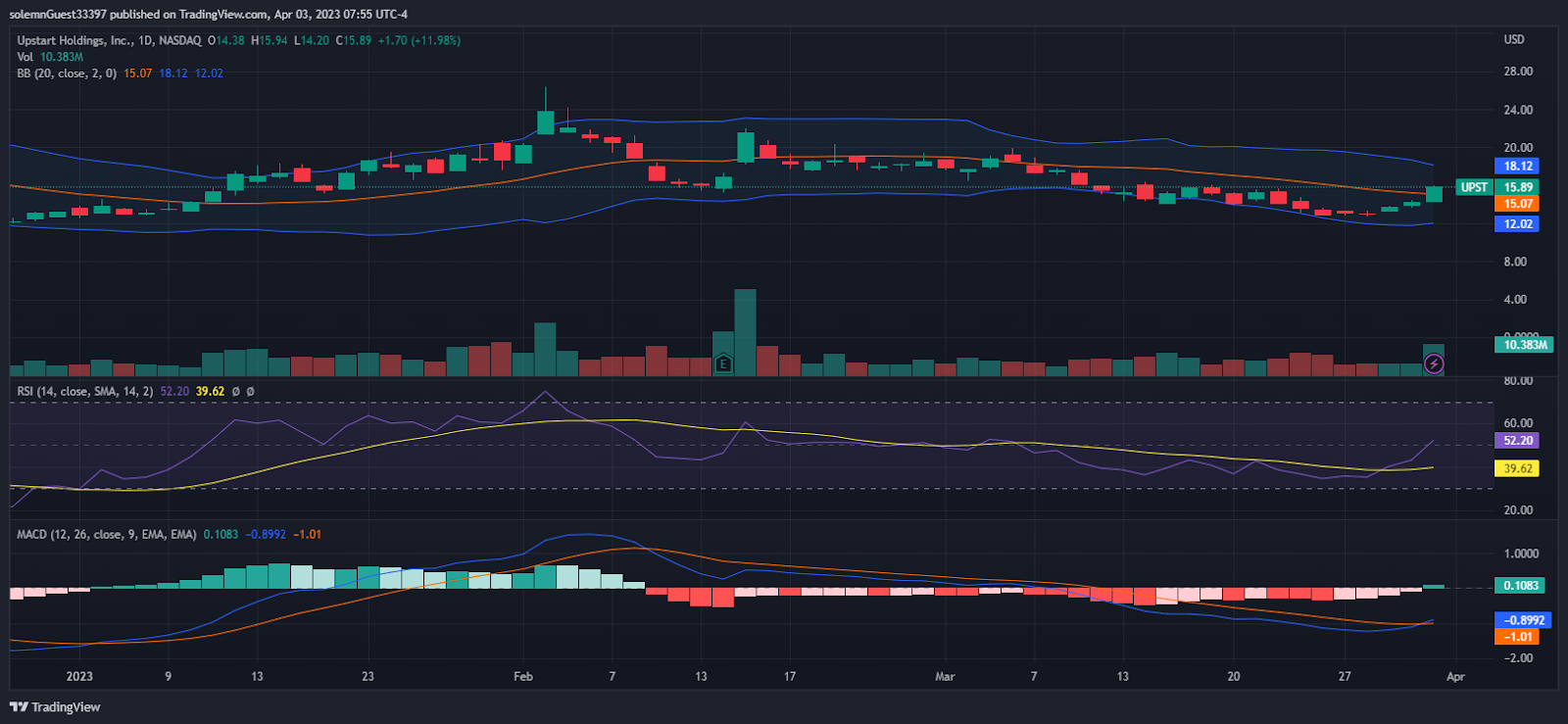Screen dimensions: 1568x724
Task: Click the Mar date axis label
Action: [x=945, y=676]
